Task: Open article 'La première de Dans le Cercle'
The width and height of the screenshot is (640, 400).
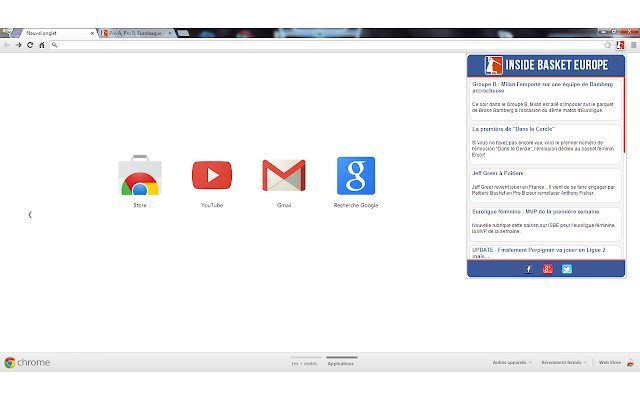Action: 513,129
